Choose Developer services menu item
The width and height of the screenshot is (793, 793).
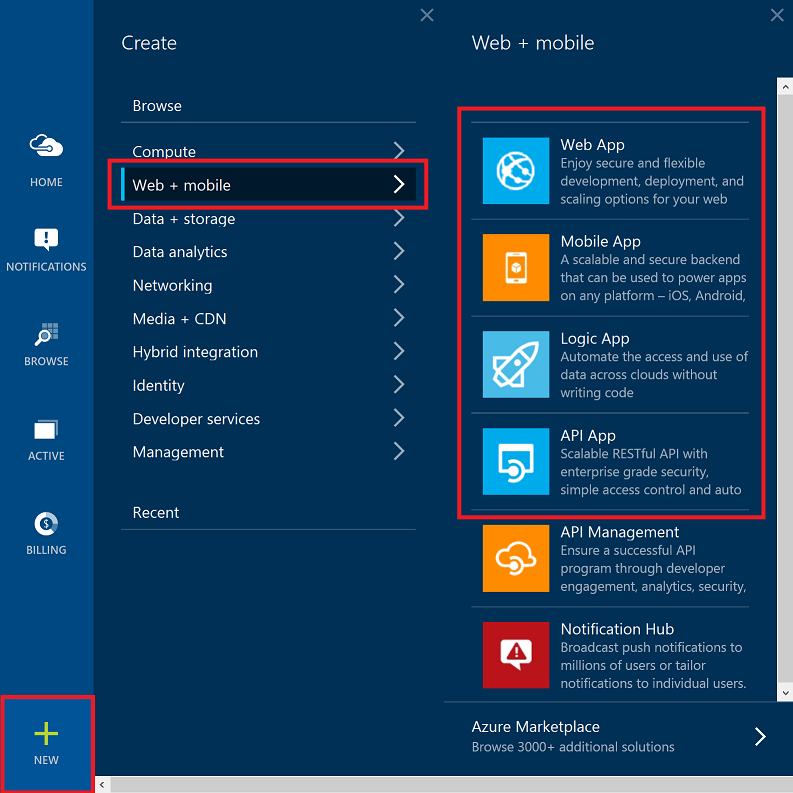[268, 419]
